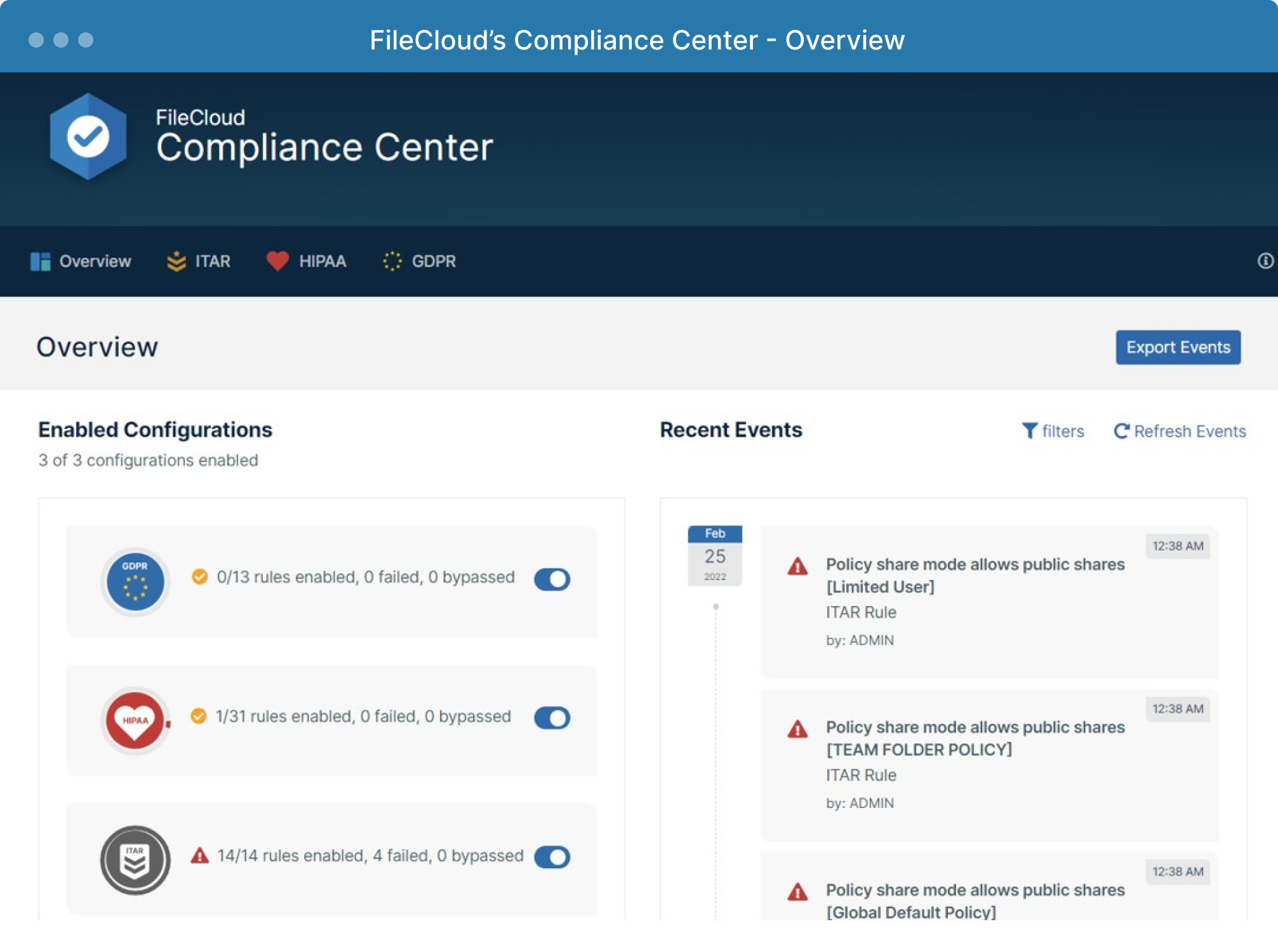Image resolution: width=1278 pixels, height=952 pixels.
Task: Toggle the HIPAA configuration switch
Action: click(x=552, y=718)
